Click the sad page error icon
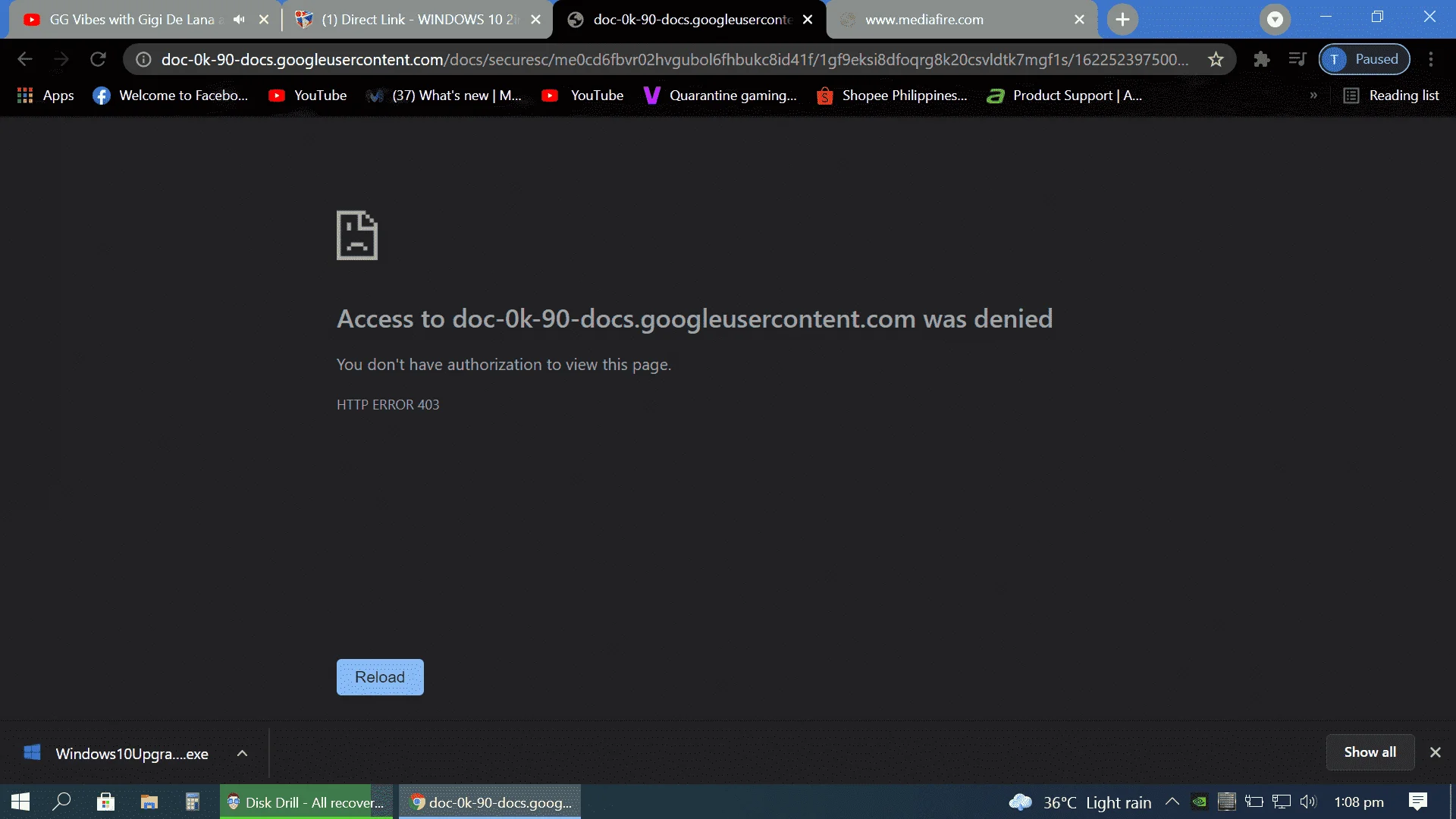The width and height of the screenshot is (1456, 819). click(357, 235)
